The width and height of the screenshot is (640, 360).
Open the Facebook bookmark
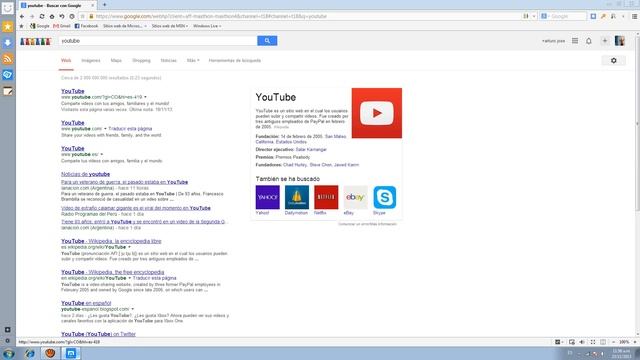86,26
